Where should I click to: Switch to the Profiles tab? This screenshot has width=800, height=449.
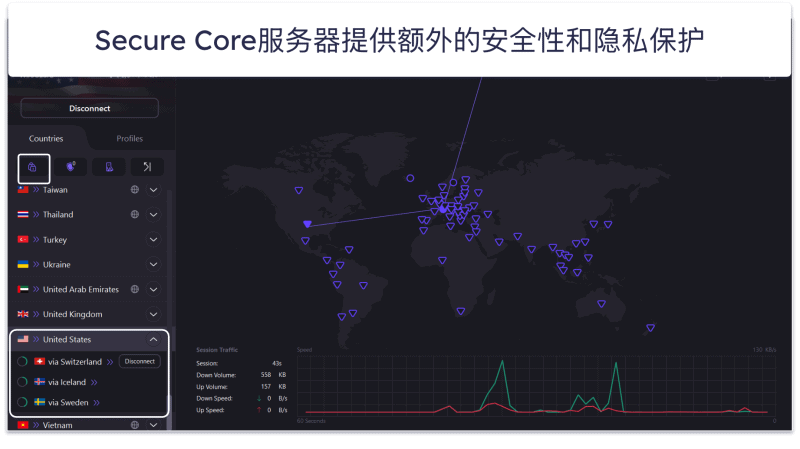click(x=130, y=138)
